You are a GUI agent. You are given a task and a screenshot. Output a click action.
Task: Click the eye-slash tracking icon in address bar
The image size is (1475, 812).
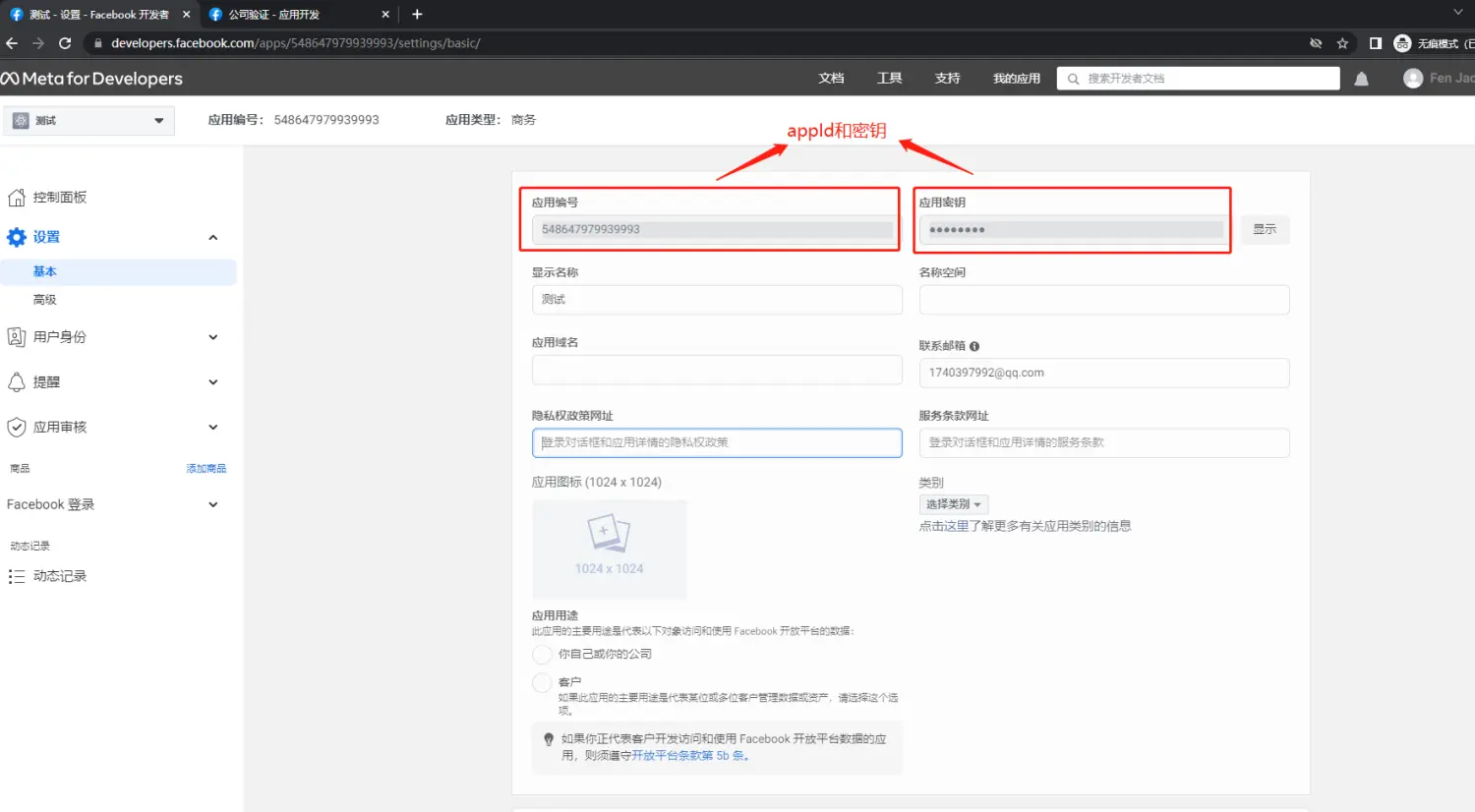pyautogui.click(x=1316, y=43)
